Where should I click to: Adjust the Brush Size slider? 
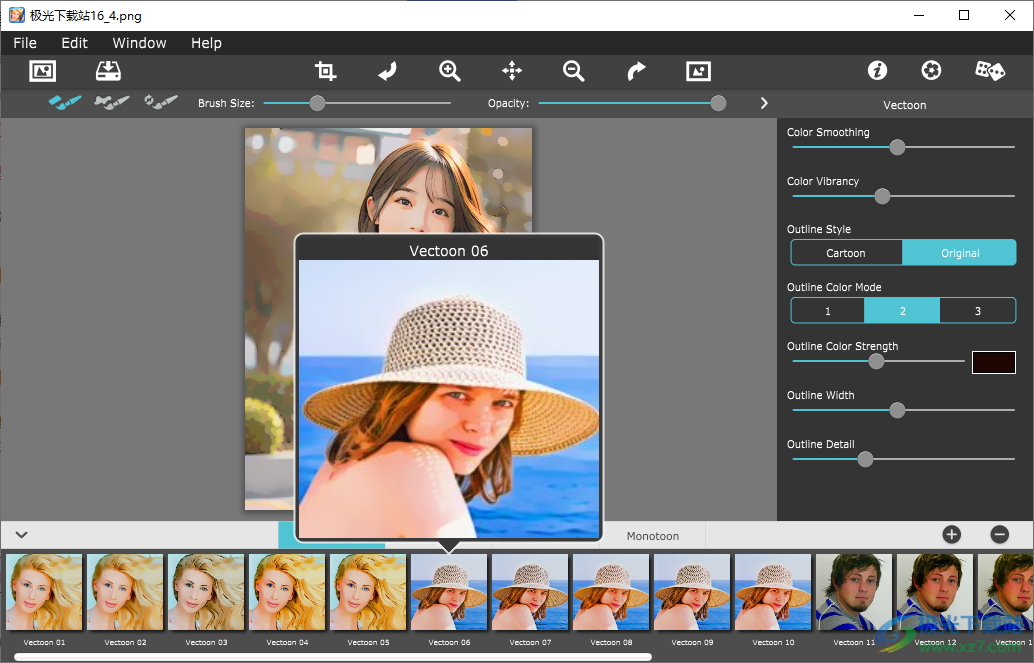tap(317, 103)
